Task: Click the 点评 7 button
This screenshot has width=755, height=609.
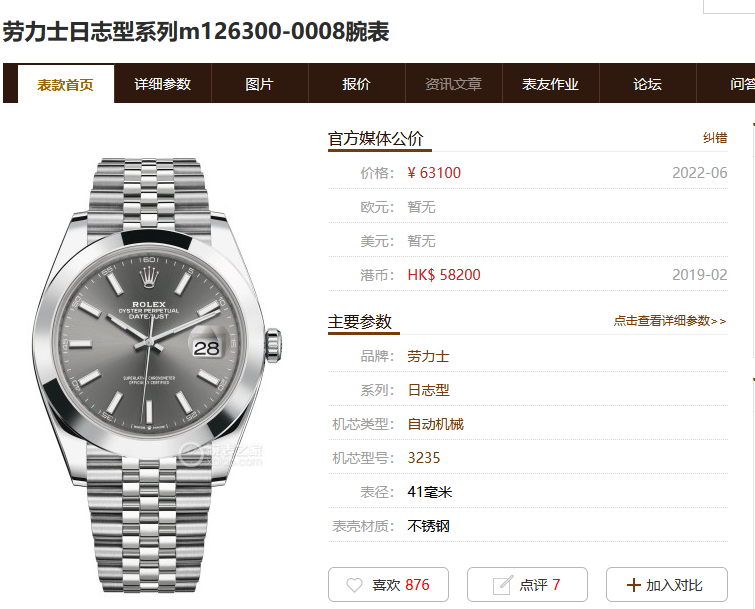Action: [x=527, y=584]
